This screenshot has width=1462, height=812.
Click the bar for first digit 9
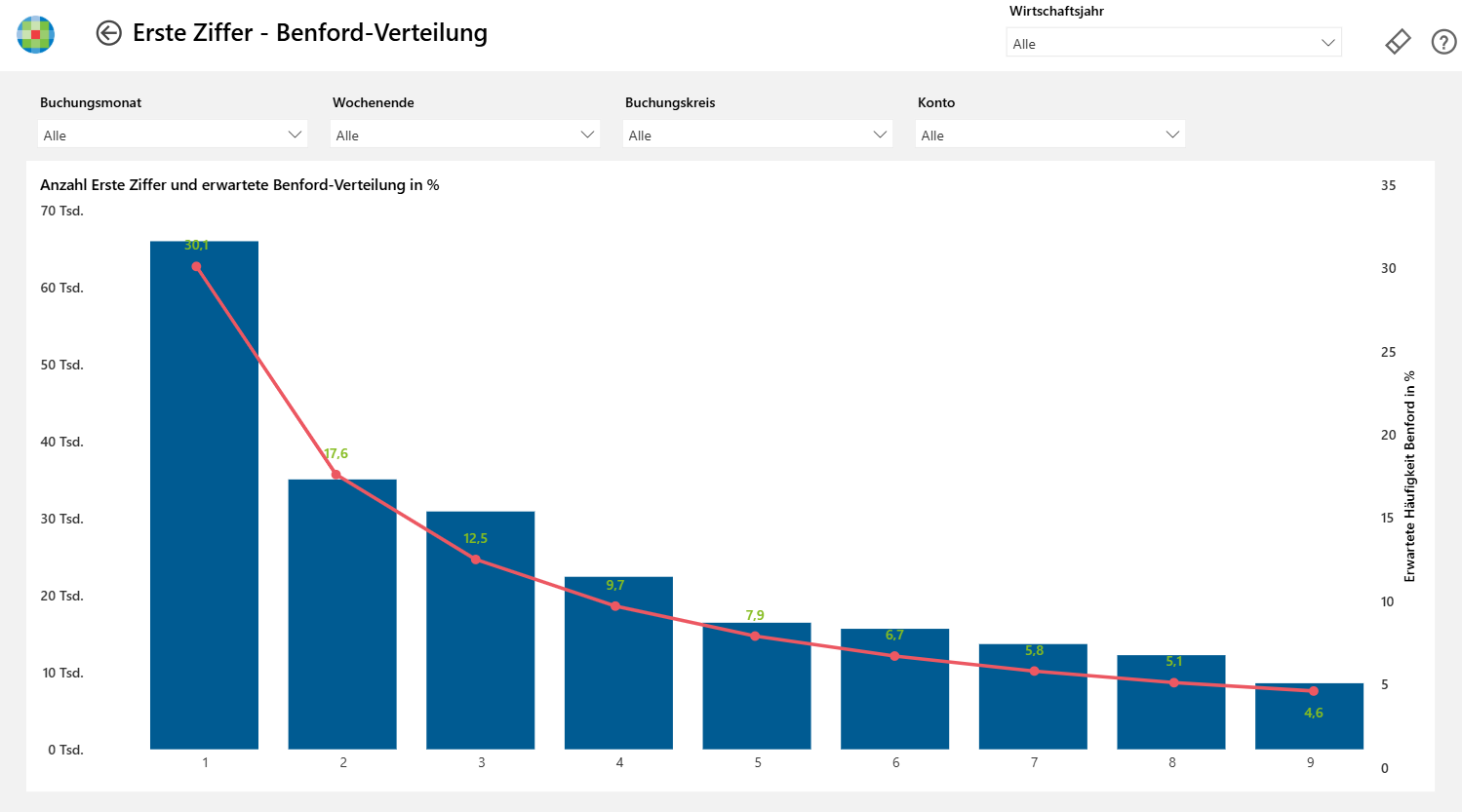point(1309,716)
